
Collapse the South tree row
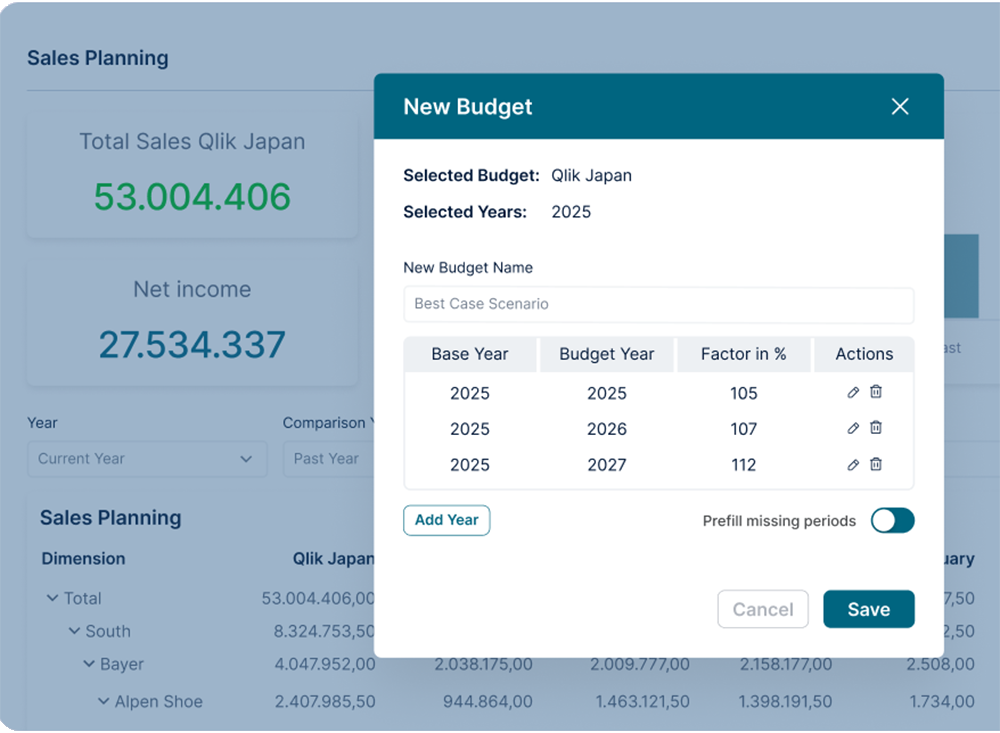pyautogui.click(x=74, y=631)
